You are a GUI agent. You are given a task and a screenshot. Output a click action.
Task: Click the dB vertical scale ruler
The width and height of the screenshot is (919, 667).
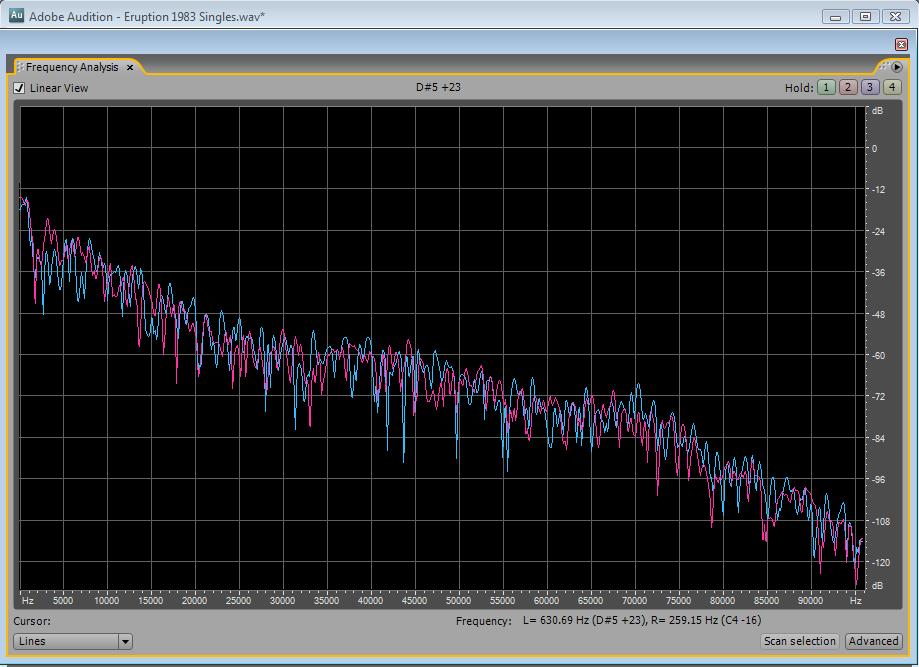click(876, 350)
